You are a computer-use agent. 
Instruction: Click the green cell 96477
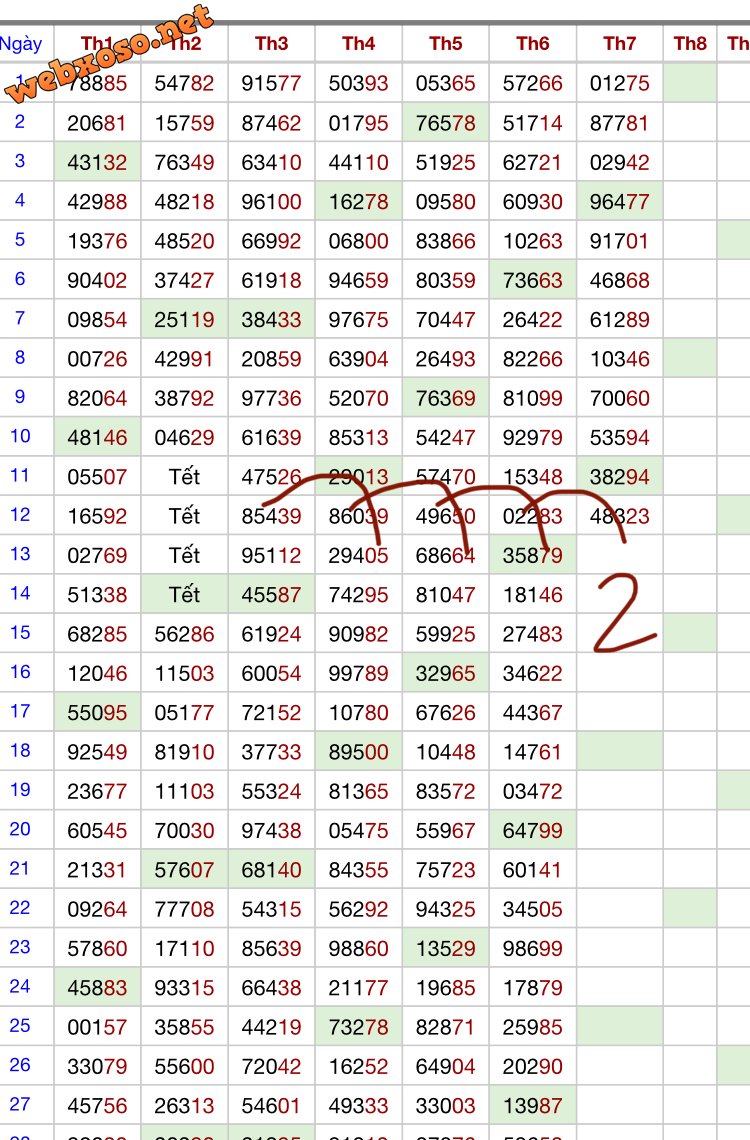[x=619, y=202]
